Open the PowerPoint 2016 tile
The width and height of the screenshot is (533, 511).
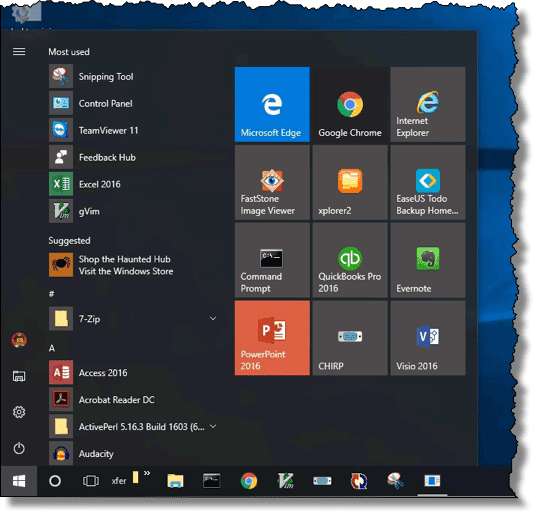tap(272, 338)
